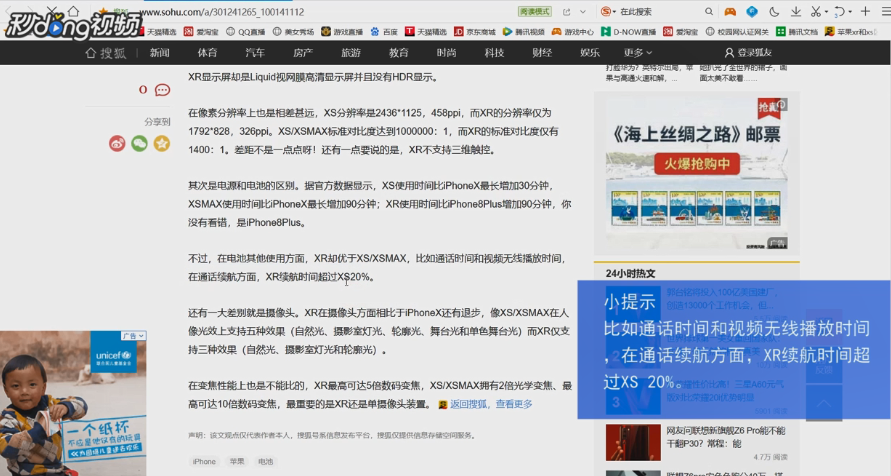Screen dimensions: 891x476
Task: Open 京东商城 bookmark
Action: (474, 32)
